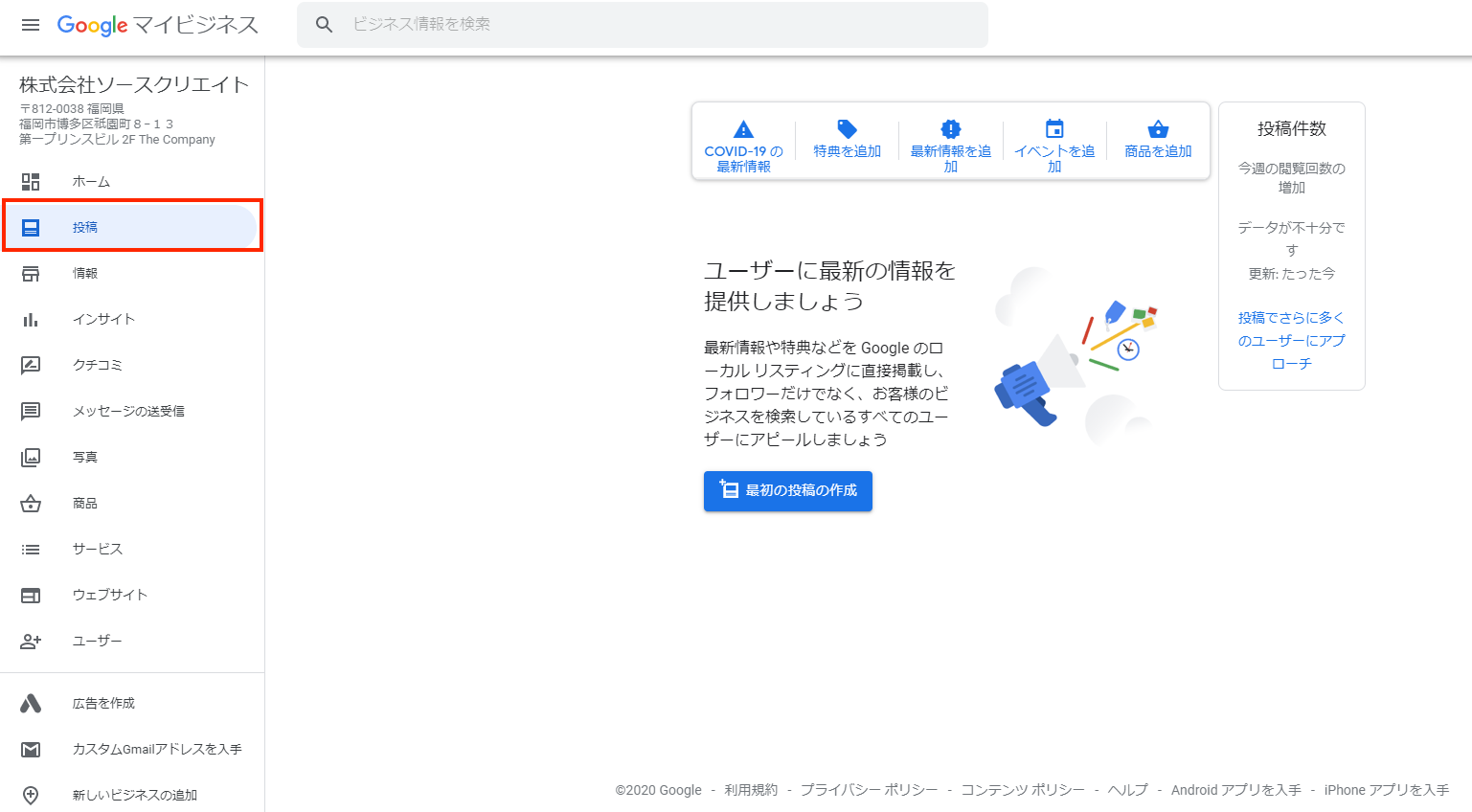
Task: Click the 最新情報を追加 label
Action: coord(950,159)
